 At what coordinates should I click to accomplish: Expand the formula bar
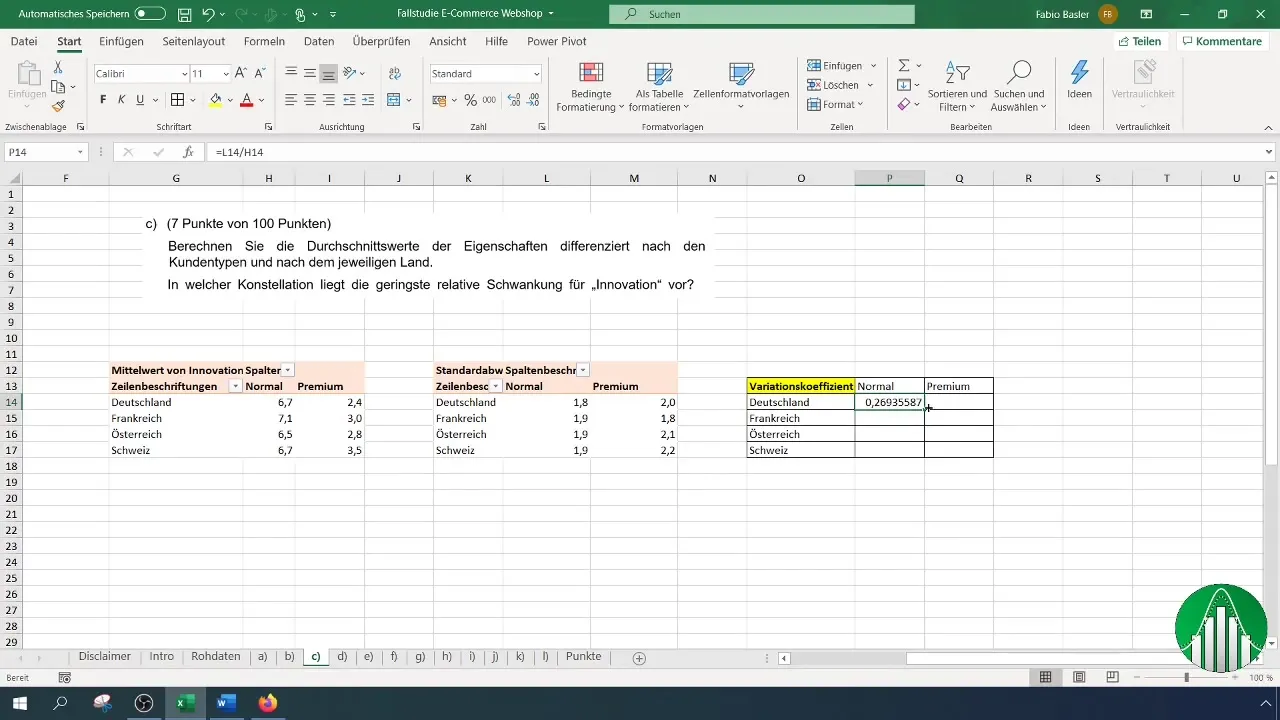1269,152
